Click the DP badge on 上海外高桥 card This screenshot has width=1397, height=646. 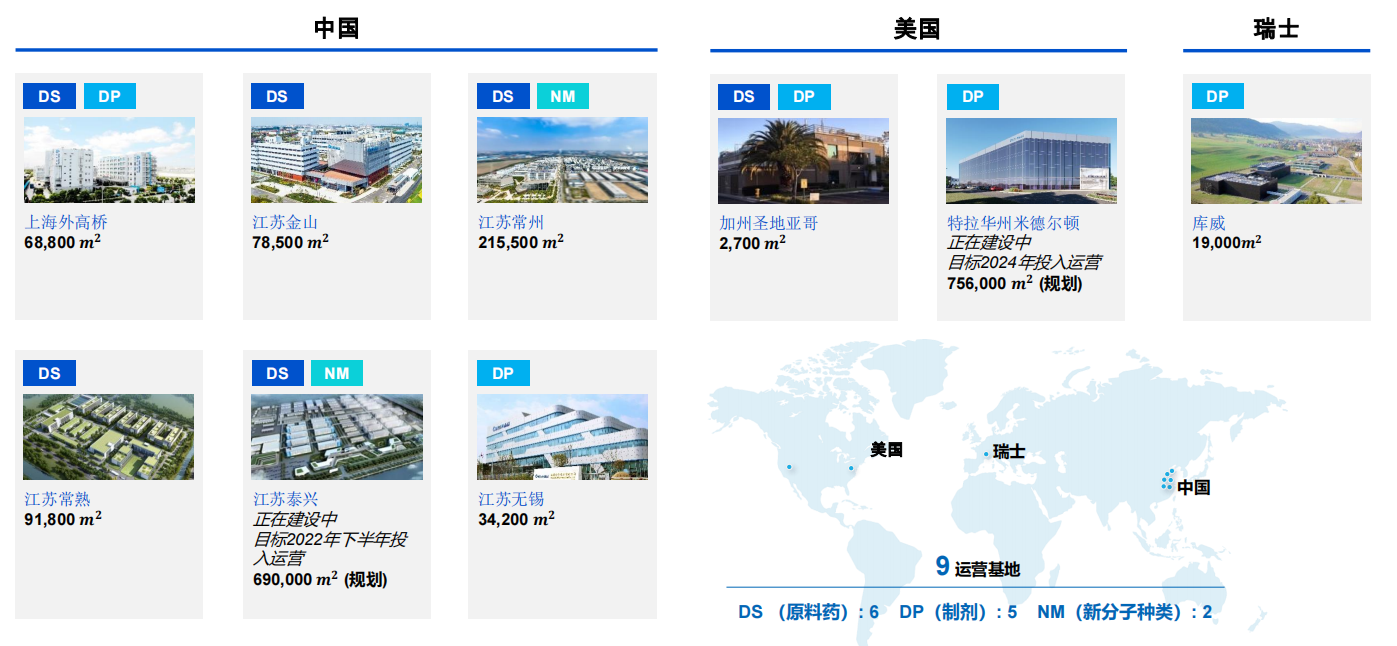110,96
